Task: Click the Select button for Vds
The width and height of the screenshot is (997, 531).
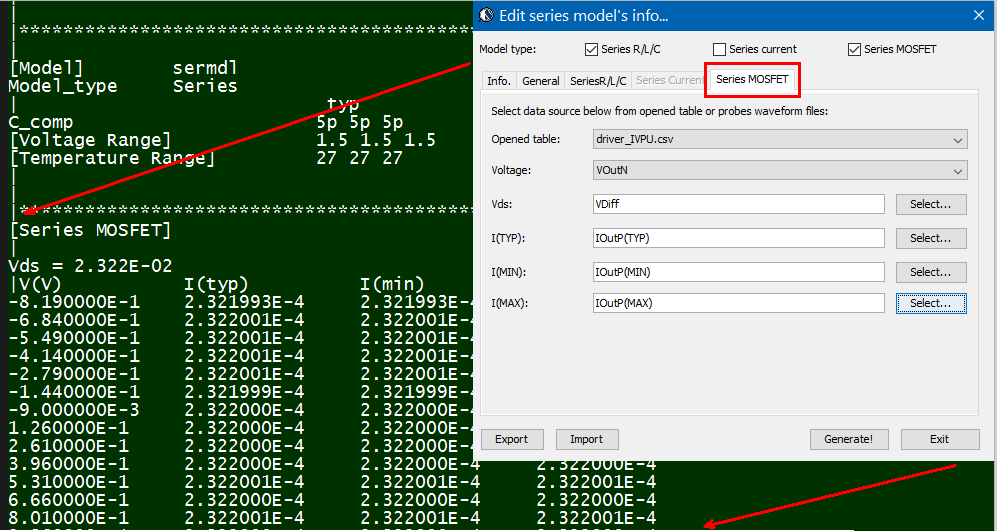Action: click(931, 204)
